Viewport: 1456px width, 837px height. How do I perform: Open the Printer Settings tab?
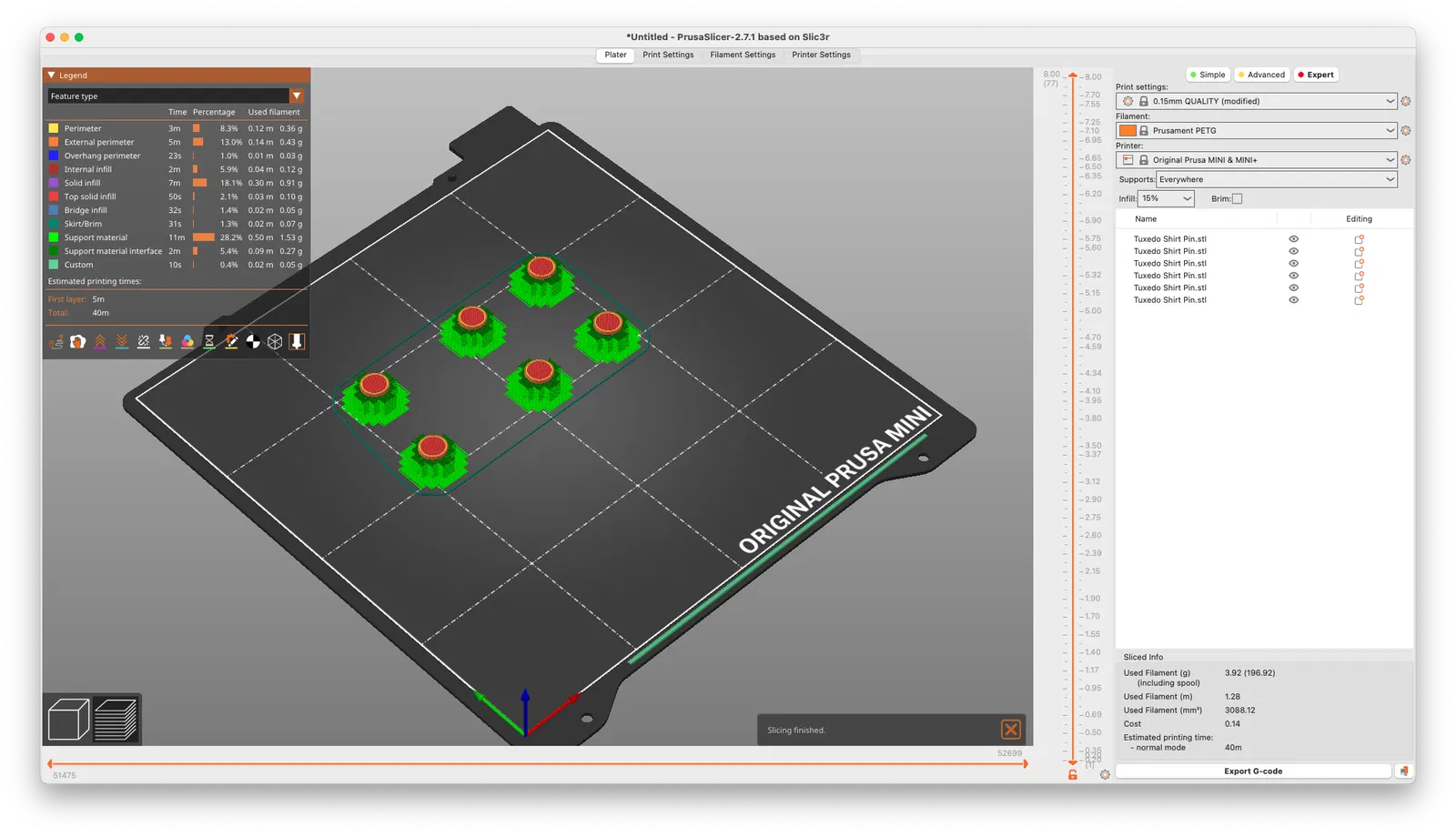coord(821,55)
